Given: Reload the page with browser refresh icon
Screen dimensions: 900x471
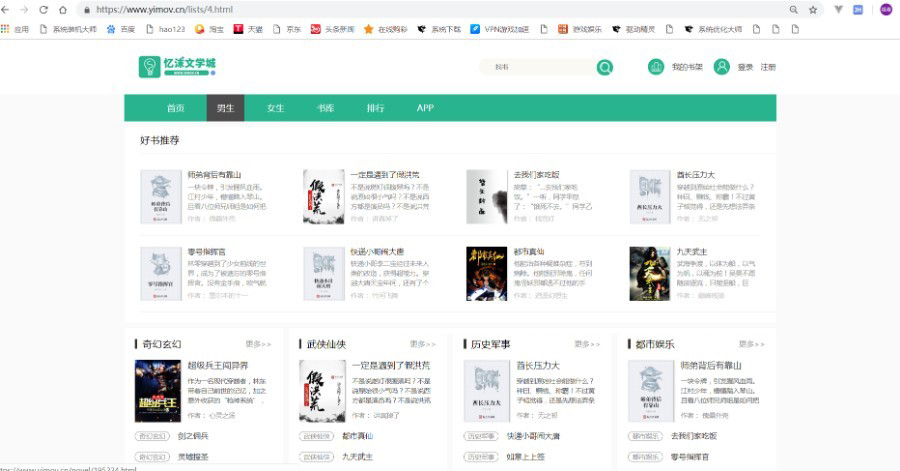Looking at the screenshot, I should pyautogui.click(x=44, y=10).
